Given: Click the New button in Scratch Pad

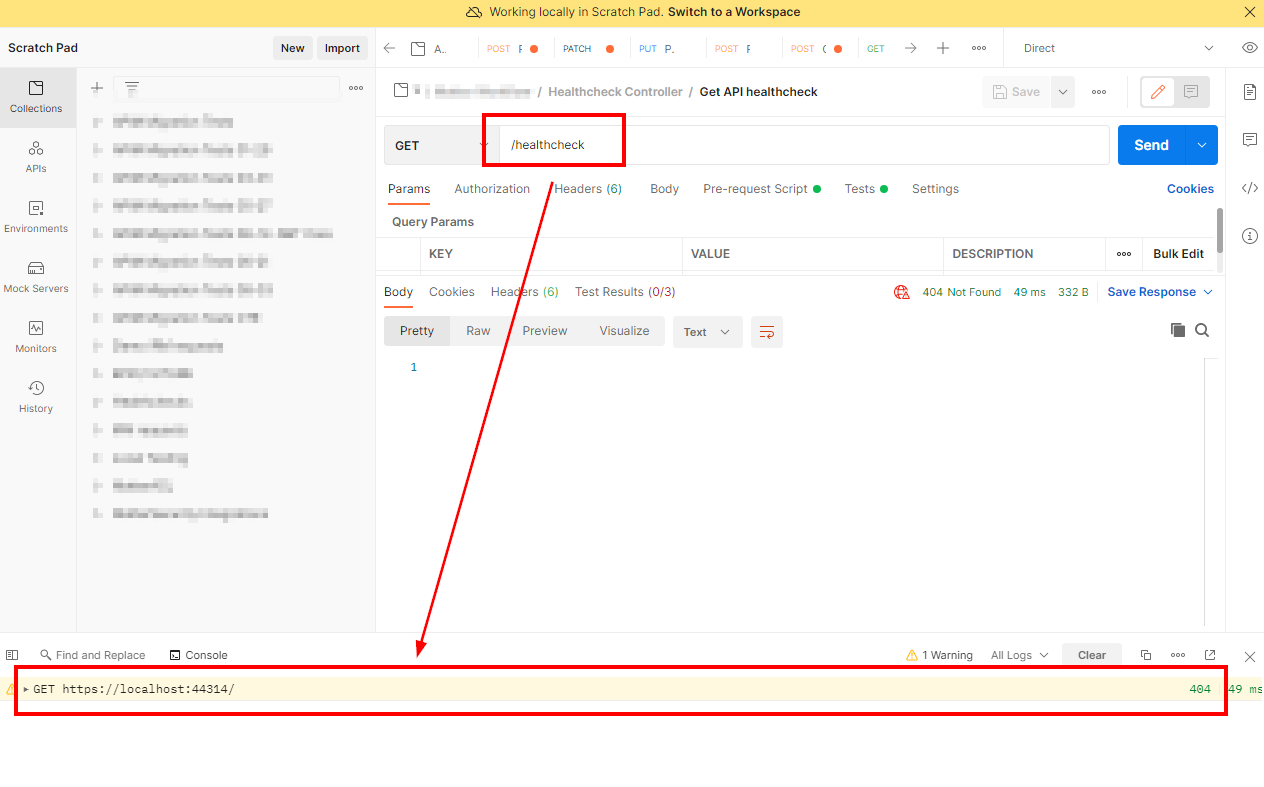Looking at the screenshot, I should (x=292, y=48).
